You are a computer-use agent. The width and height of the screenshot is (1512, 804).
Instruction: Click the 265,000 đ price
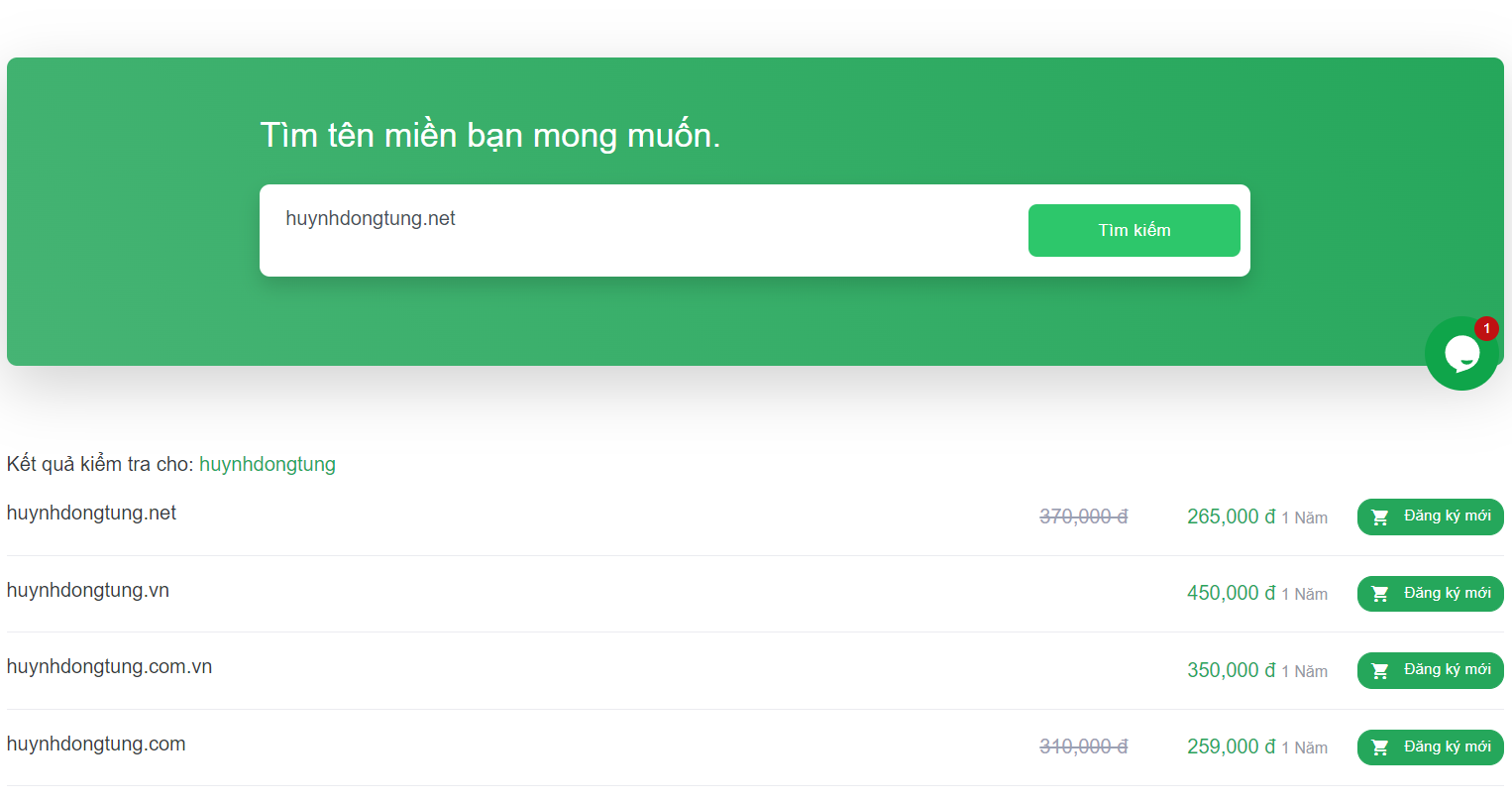pyautogui.click(x=1232, y=517)
